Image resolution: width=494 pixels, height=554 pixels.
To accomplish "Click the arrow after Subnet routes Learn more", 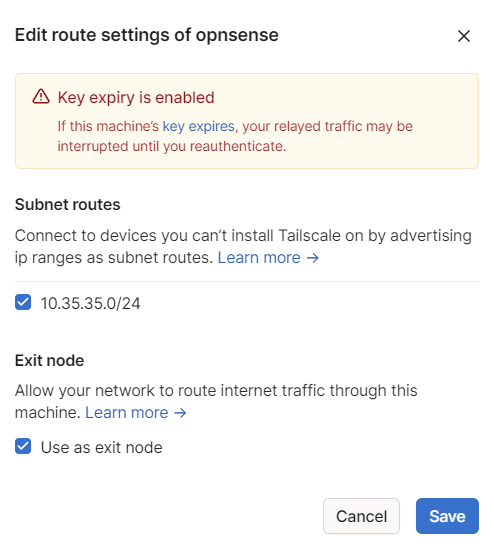I will [x=312, y=258].
